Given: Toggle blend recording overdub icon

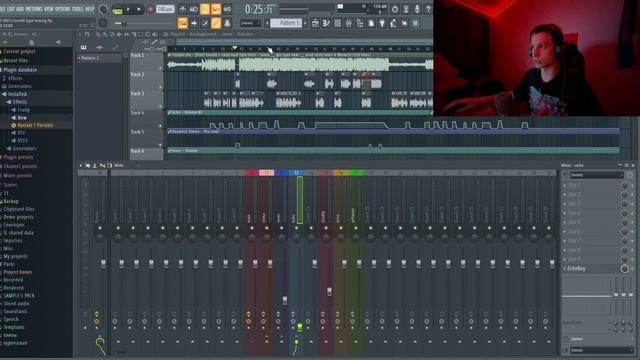Looking at the screenshot, I should 216,9.
